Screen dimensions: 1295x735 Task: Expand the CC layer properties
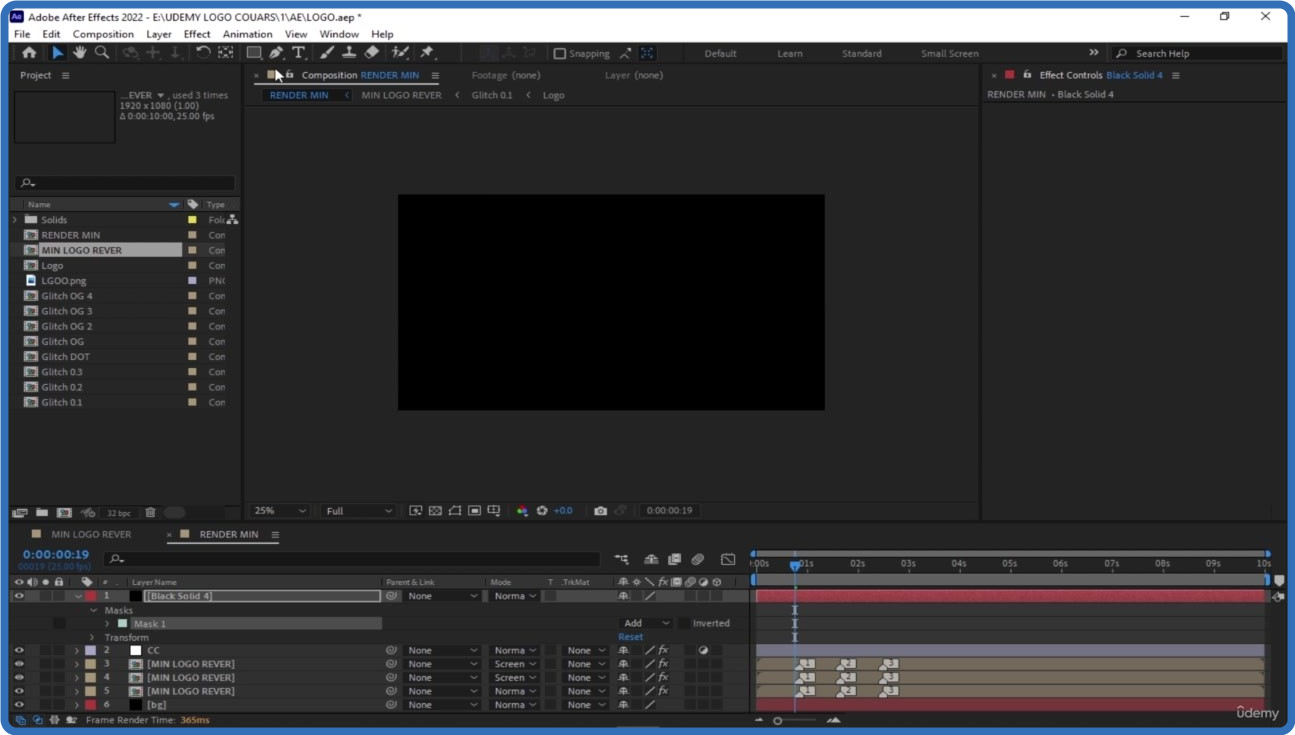[x=77, y=651]
